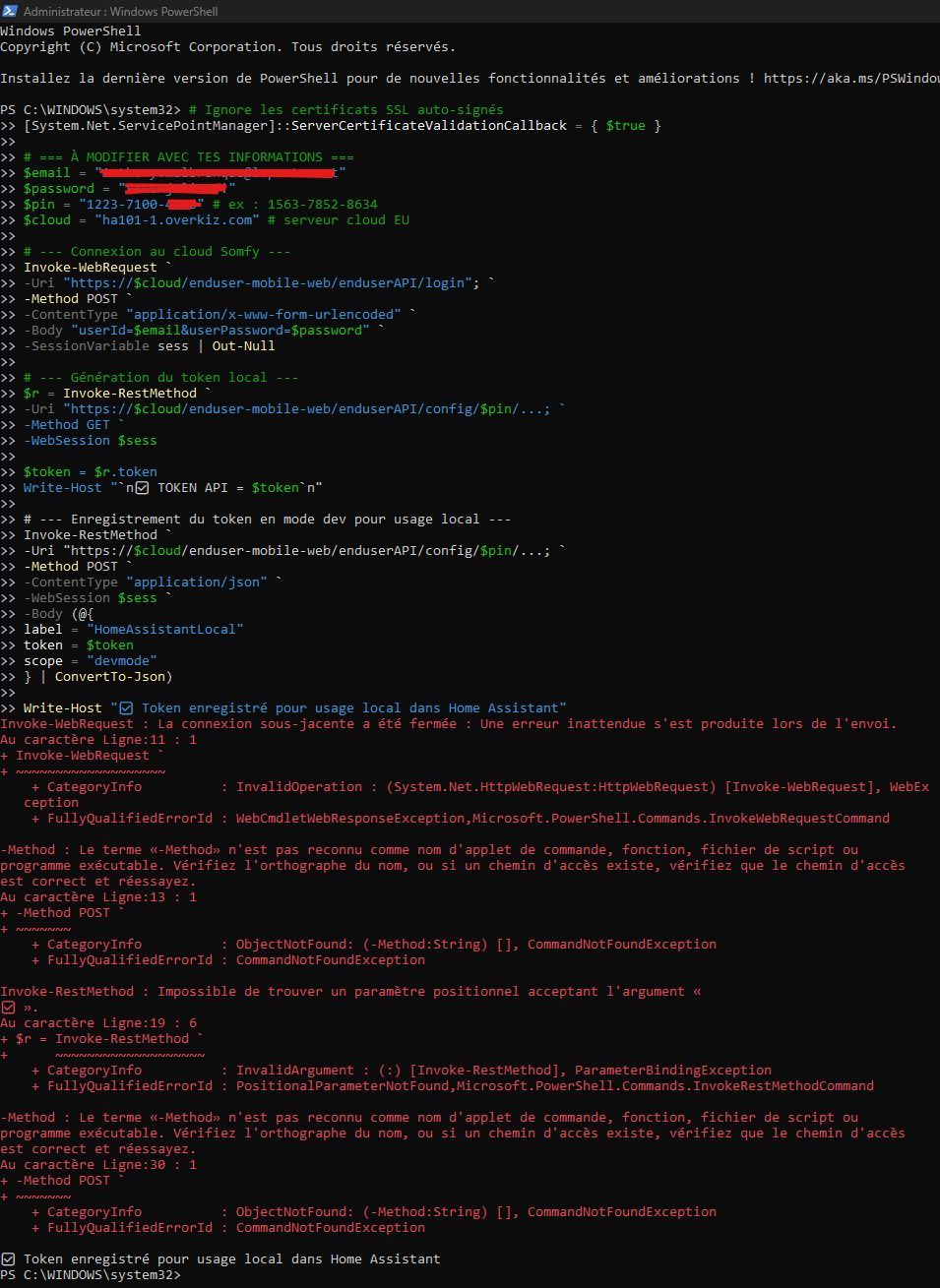Viewport: 940px width, 1288px height.
Task: Place cursor at the last PS C:\WINDOWS\system32> prompt
Action: point(187,1275)
